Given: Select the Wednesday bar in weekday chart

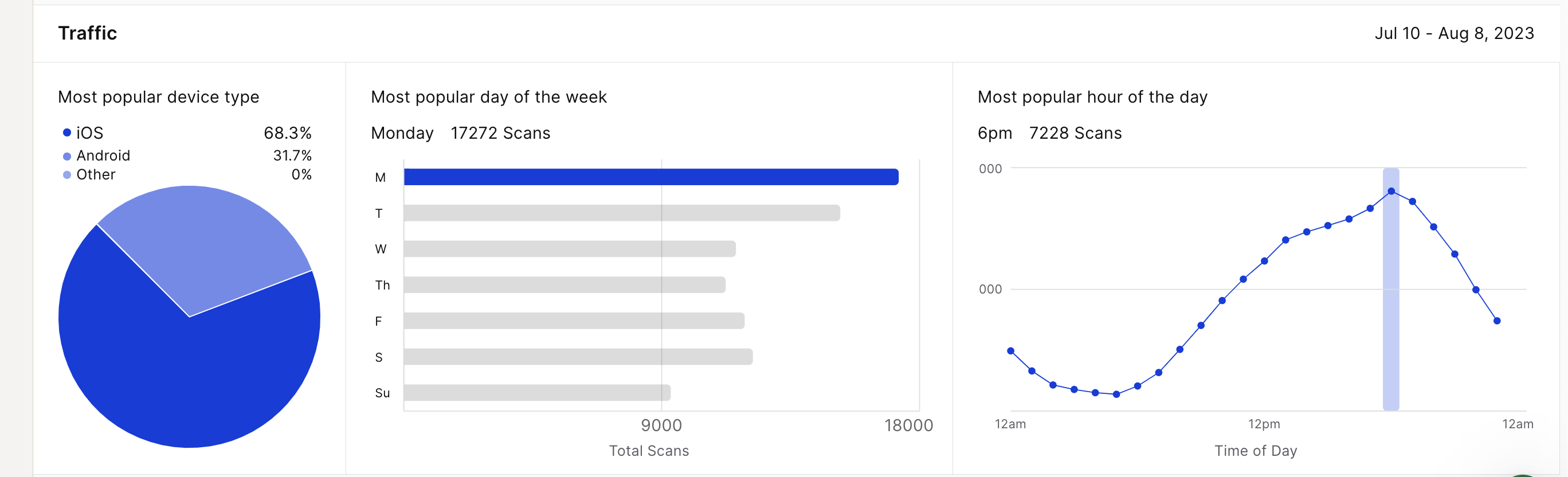Looking at the screenshot, I should tap(569, 249).
